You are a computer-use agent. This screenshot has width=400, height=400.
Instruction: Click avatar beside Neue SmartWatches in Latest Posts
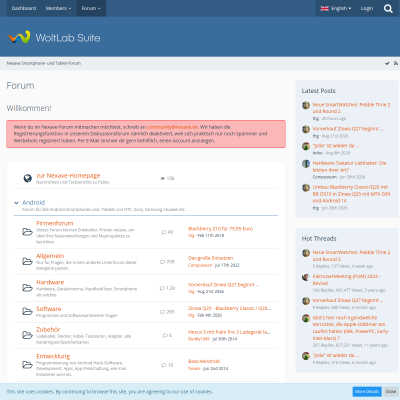[x=306, y=105]
